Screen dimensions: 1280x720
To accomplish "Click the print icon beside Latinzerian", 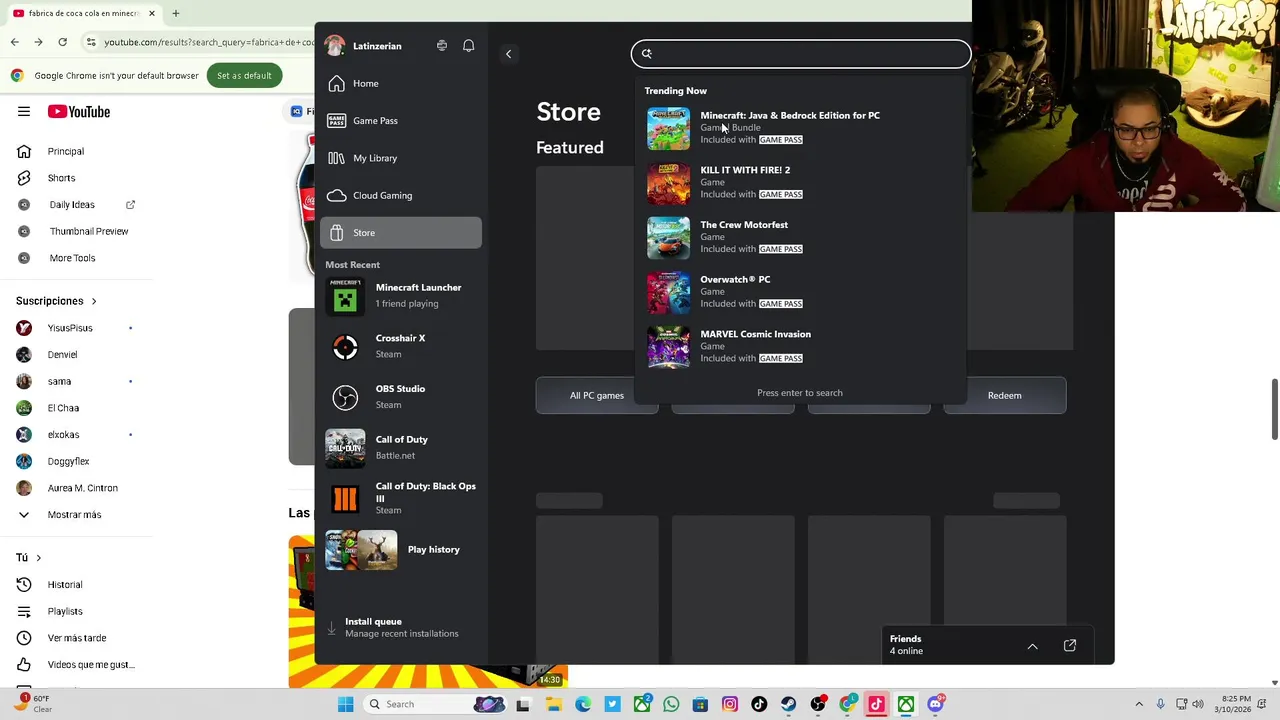I will pyautogui.click(x=442, y=46).
